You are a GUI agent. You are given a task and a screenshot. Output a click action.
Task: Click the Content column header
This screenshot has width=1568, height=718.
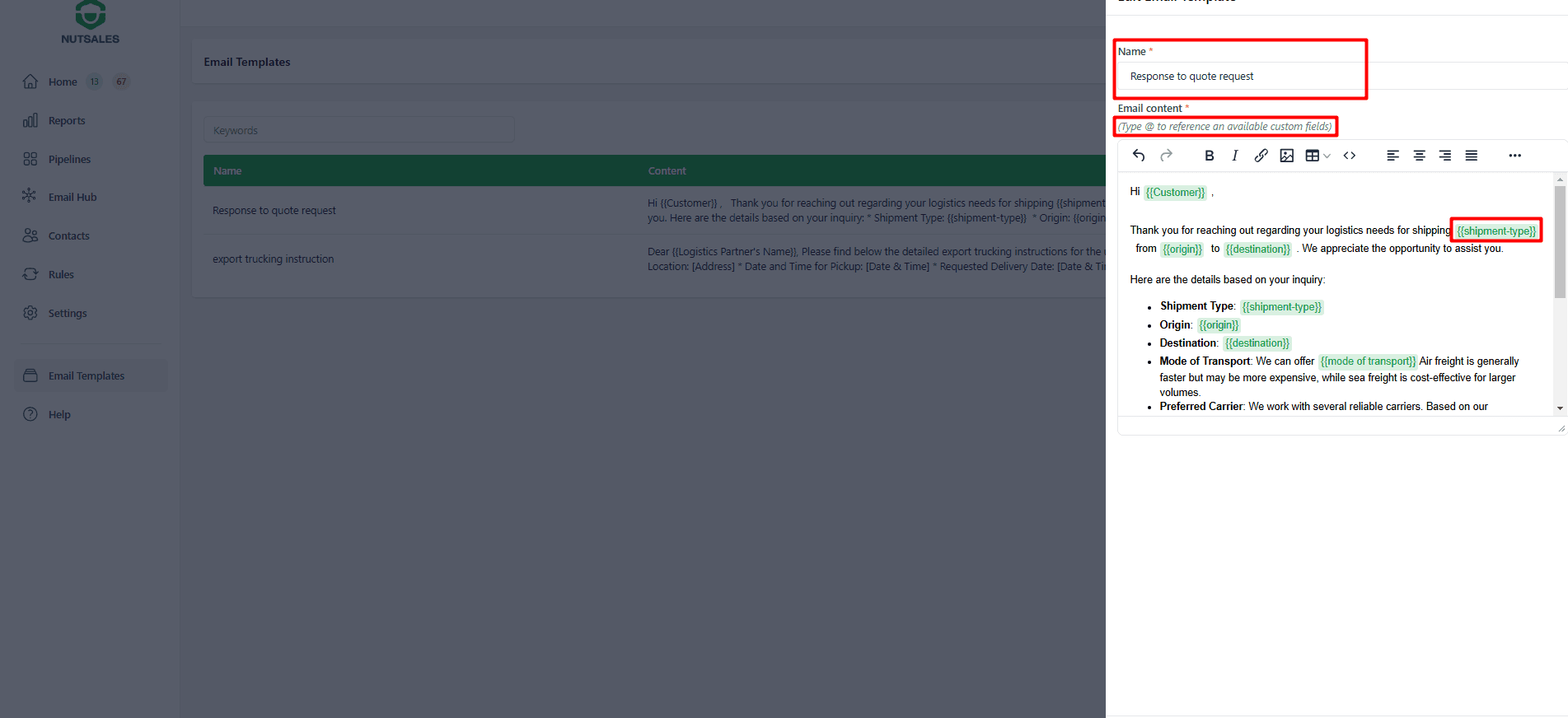(667, 171)
